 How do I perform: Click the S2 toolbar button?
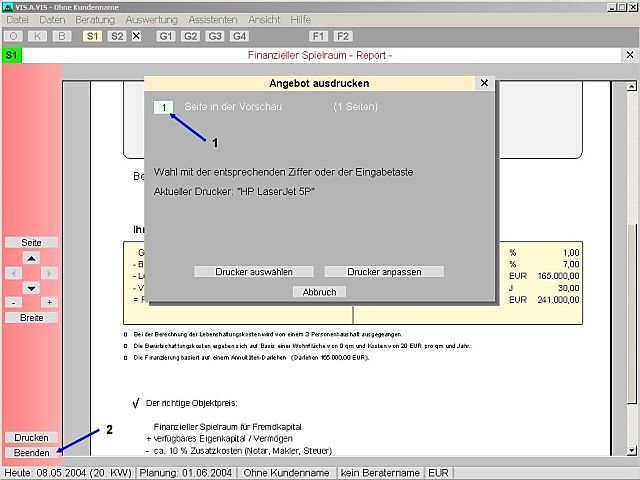click(x=117, y=35)
